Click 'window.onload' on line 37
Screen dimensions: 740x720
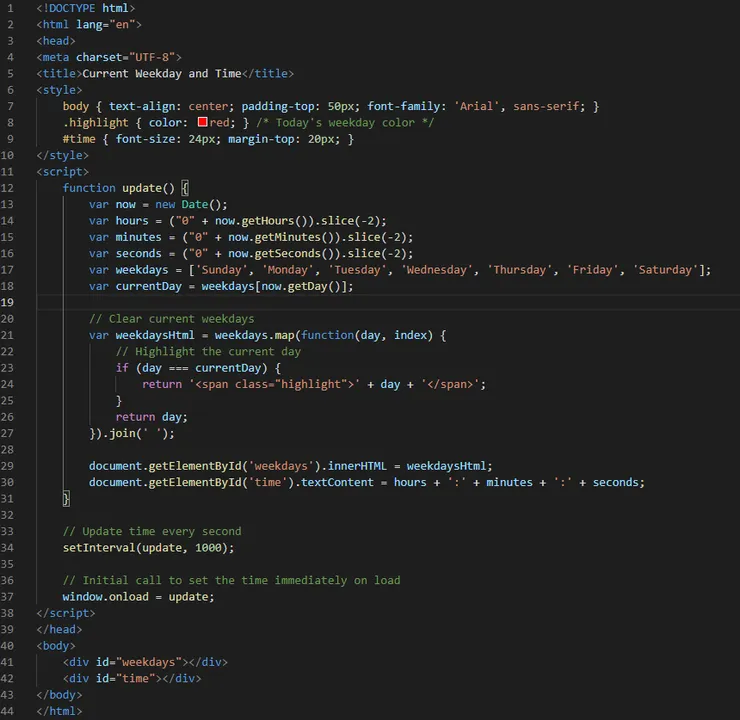[106, 597]
